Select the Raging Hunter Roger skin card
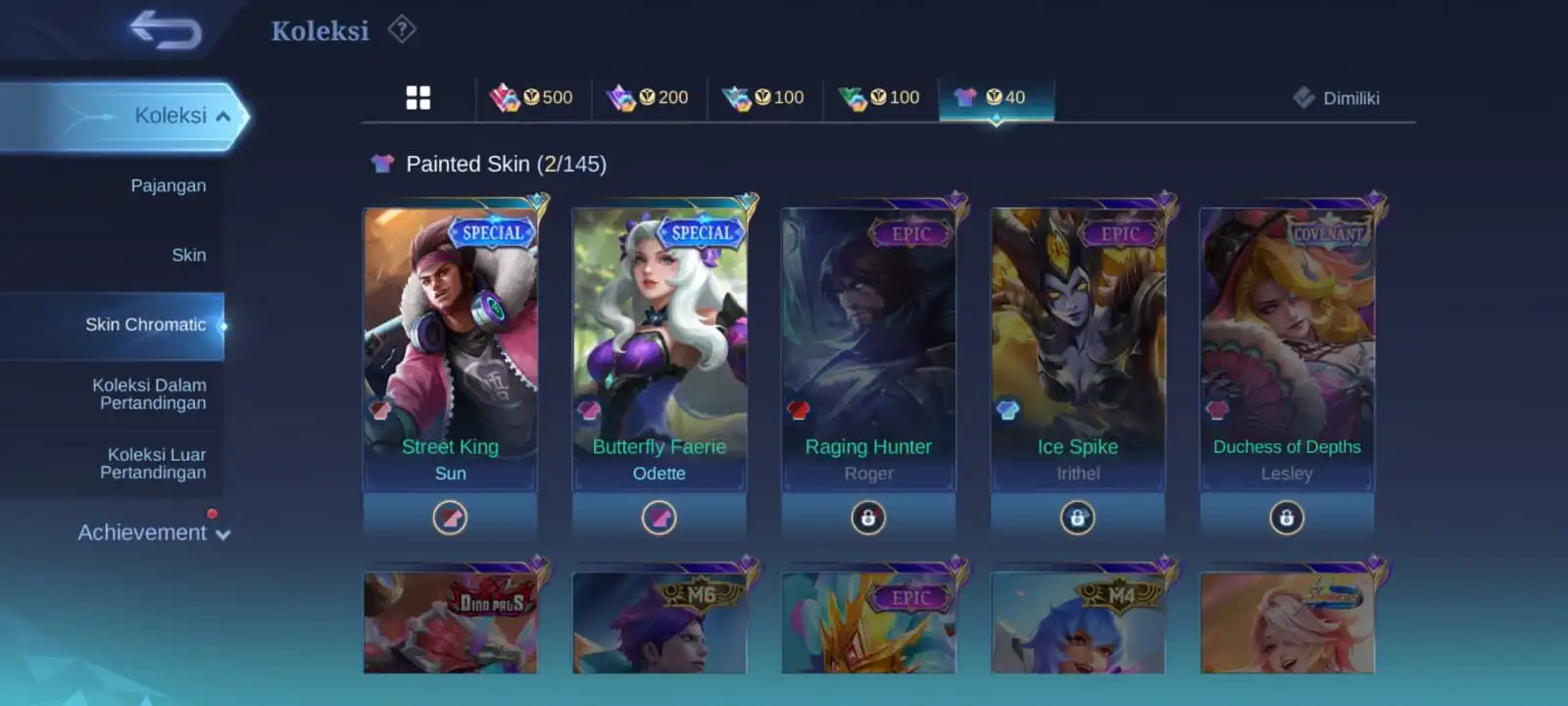The width and height of the screenshot is (1568, 706). coord(868,348)
